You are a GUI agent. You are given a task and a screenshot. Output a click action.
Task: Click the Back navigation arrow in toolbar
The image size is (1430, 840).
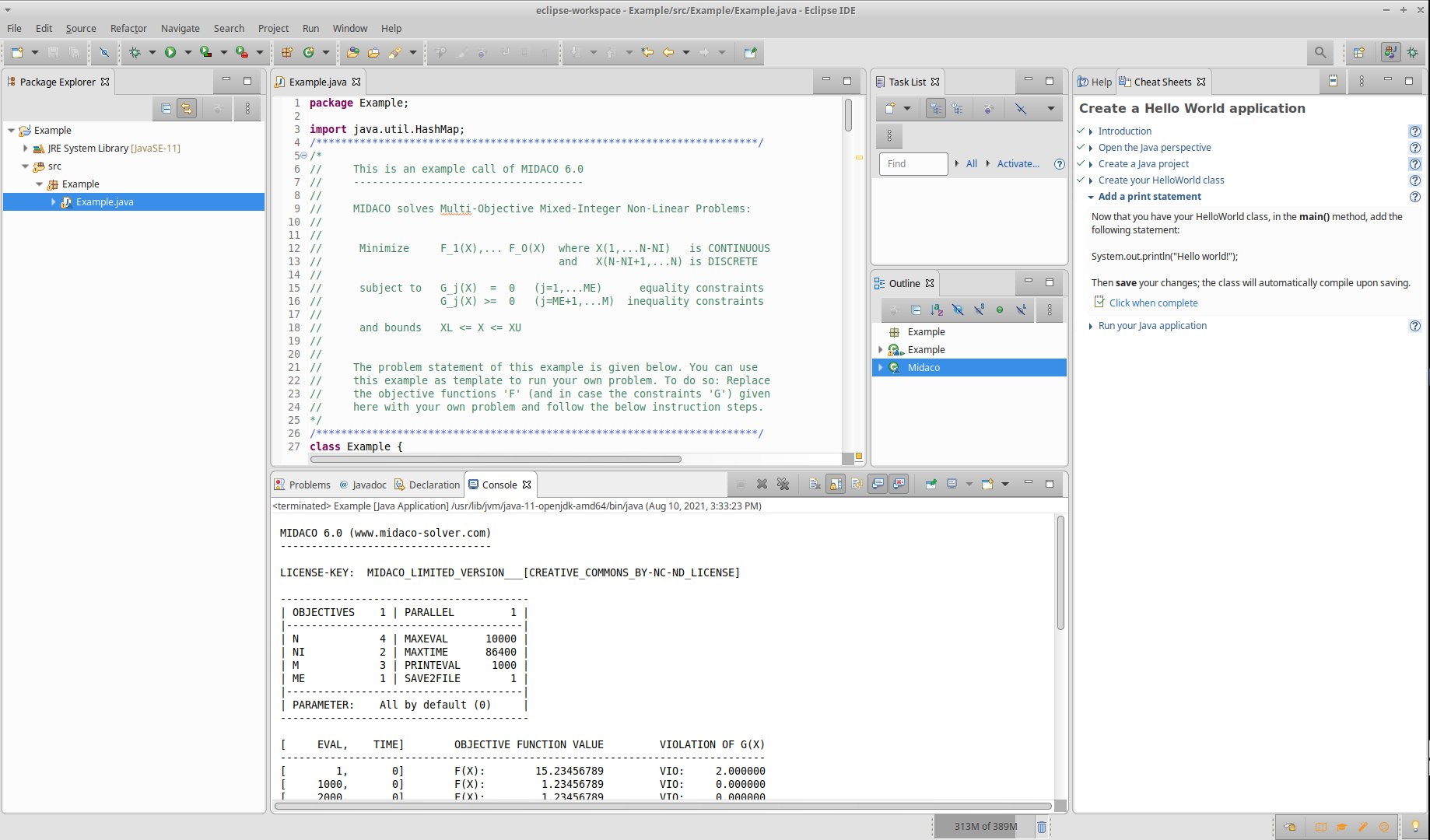668,52
